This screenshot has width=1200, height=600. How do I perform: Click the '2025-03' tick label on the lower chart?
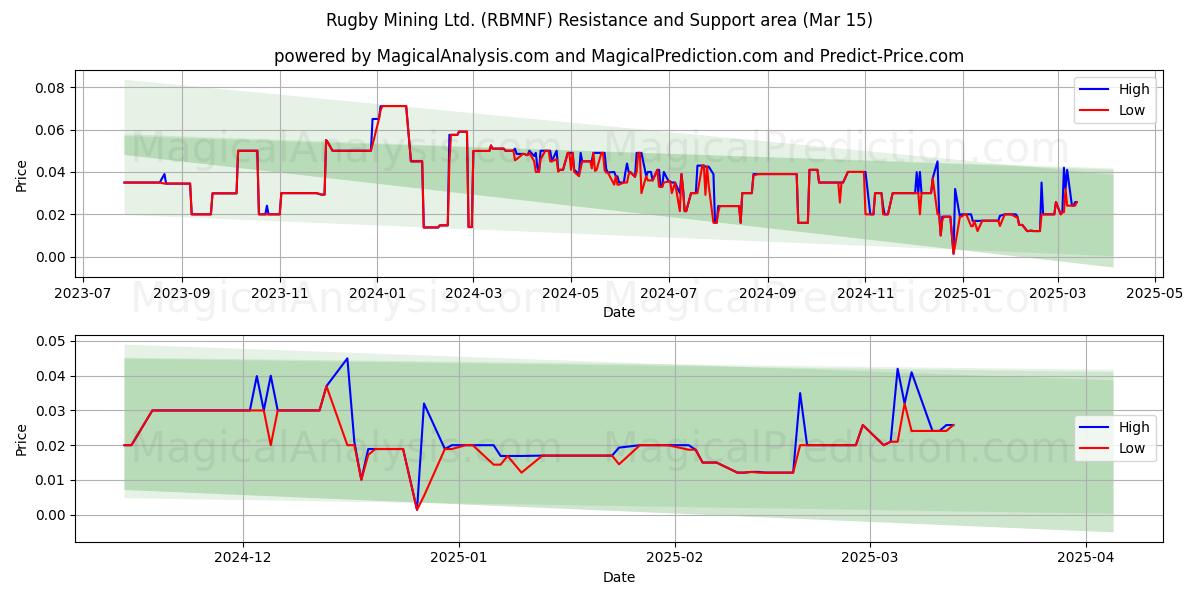pyautogui.click(x=870, y=558)
